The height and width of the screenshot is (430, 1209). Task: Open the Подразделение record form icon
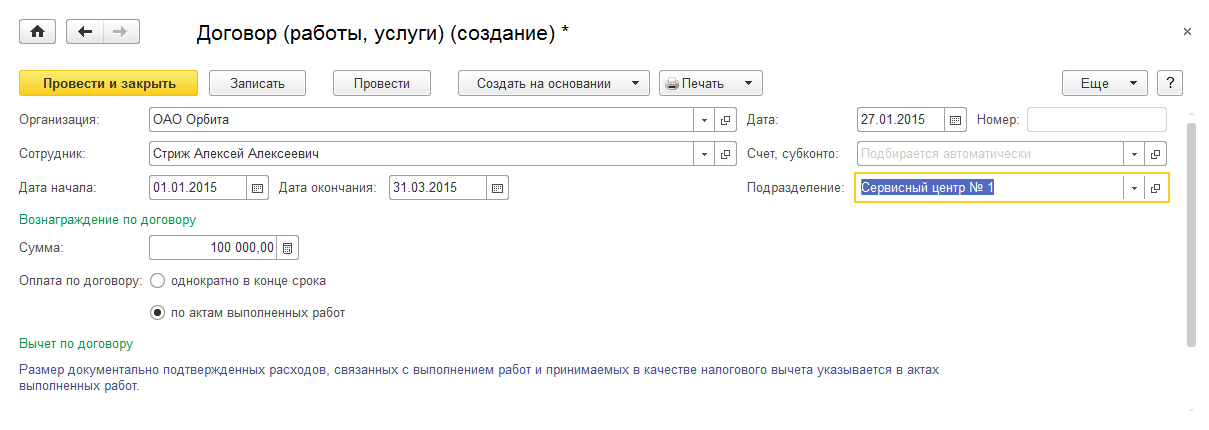[1157, 187]
